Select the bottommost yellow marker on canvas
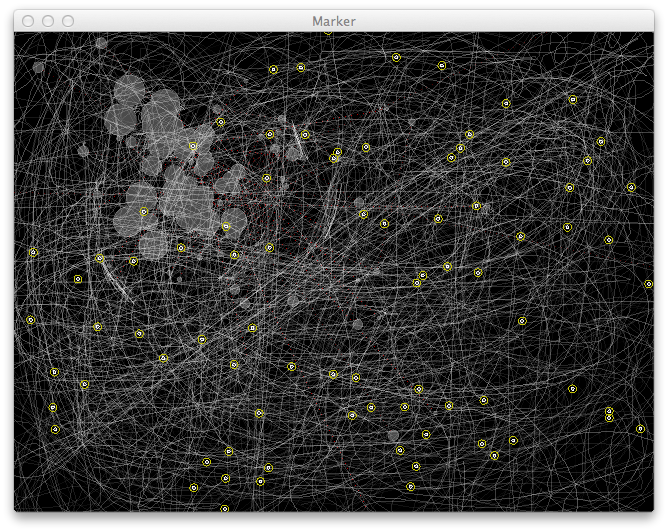The image size is (668, 532). (224, 508)
